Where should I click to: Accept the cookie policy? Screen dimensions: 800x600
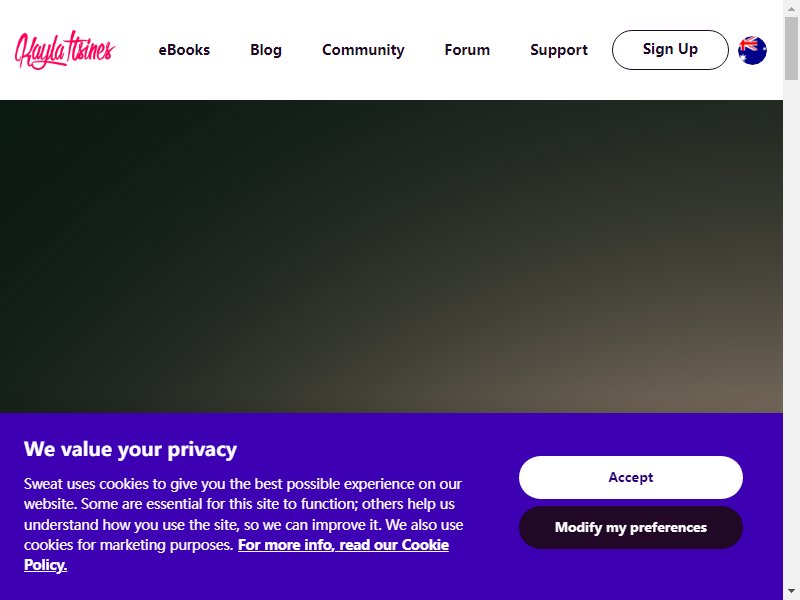[x=631, y=477]
